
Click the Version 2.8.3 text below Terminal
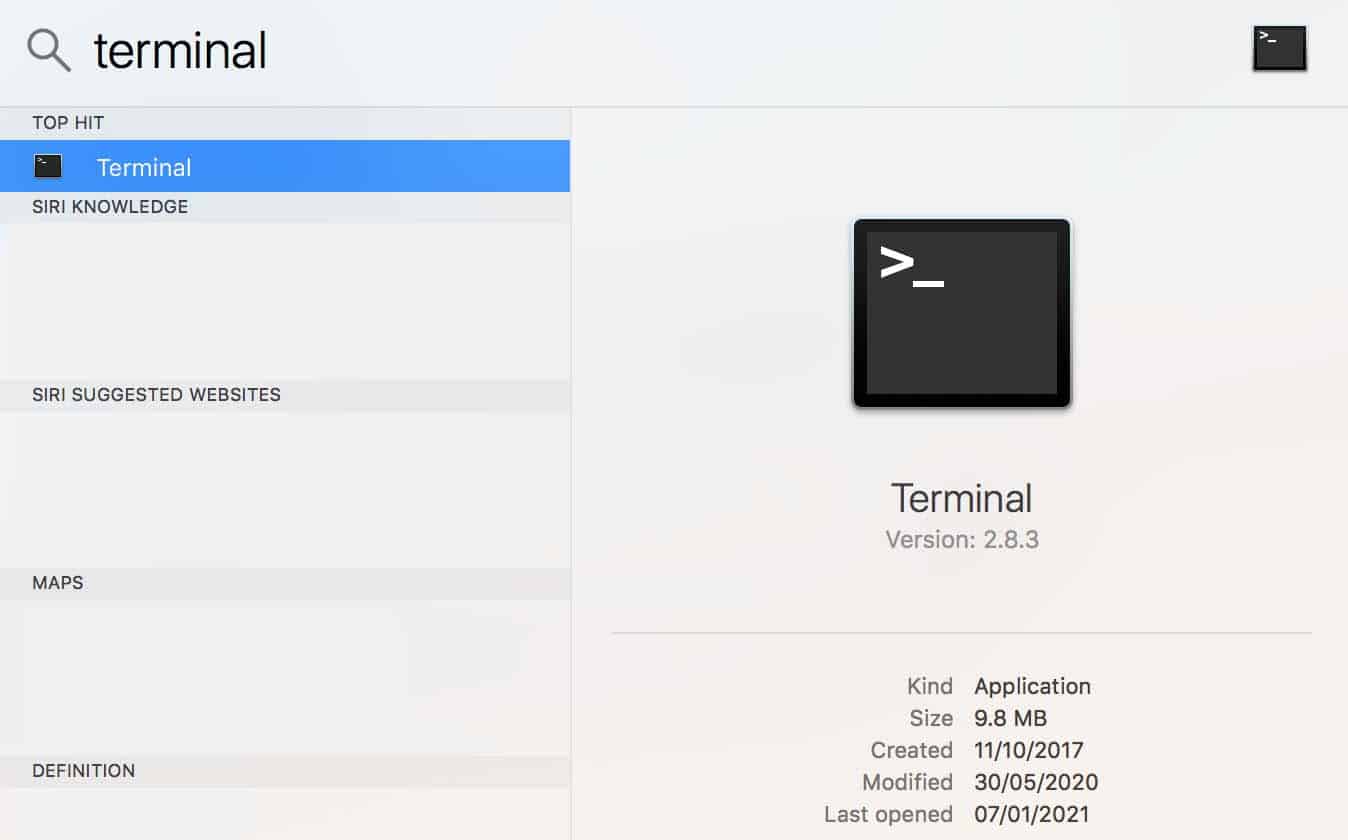(x=961, y=539)
